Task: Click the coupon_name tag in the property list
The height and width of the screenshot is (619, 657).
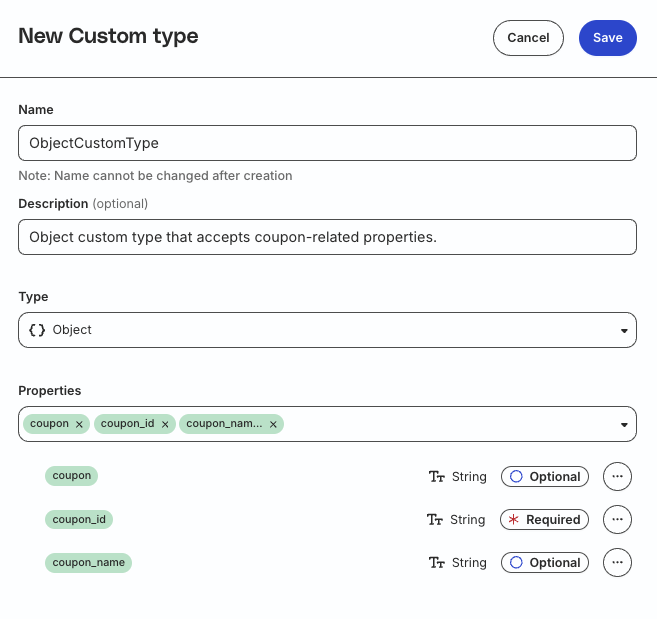Action: tap(88, 562)
